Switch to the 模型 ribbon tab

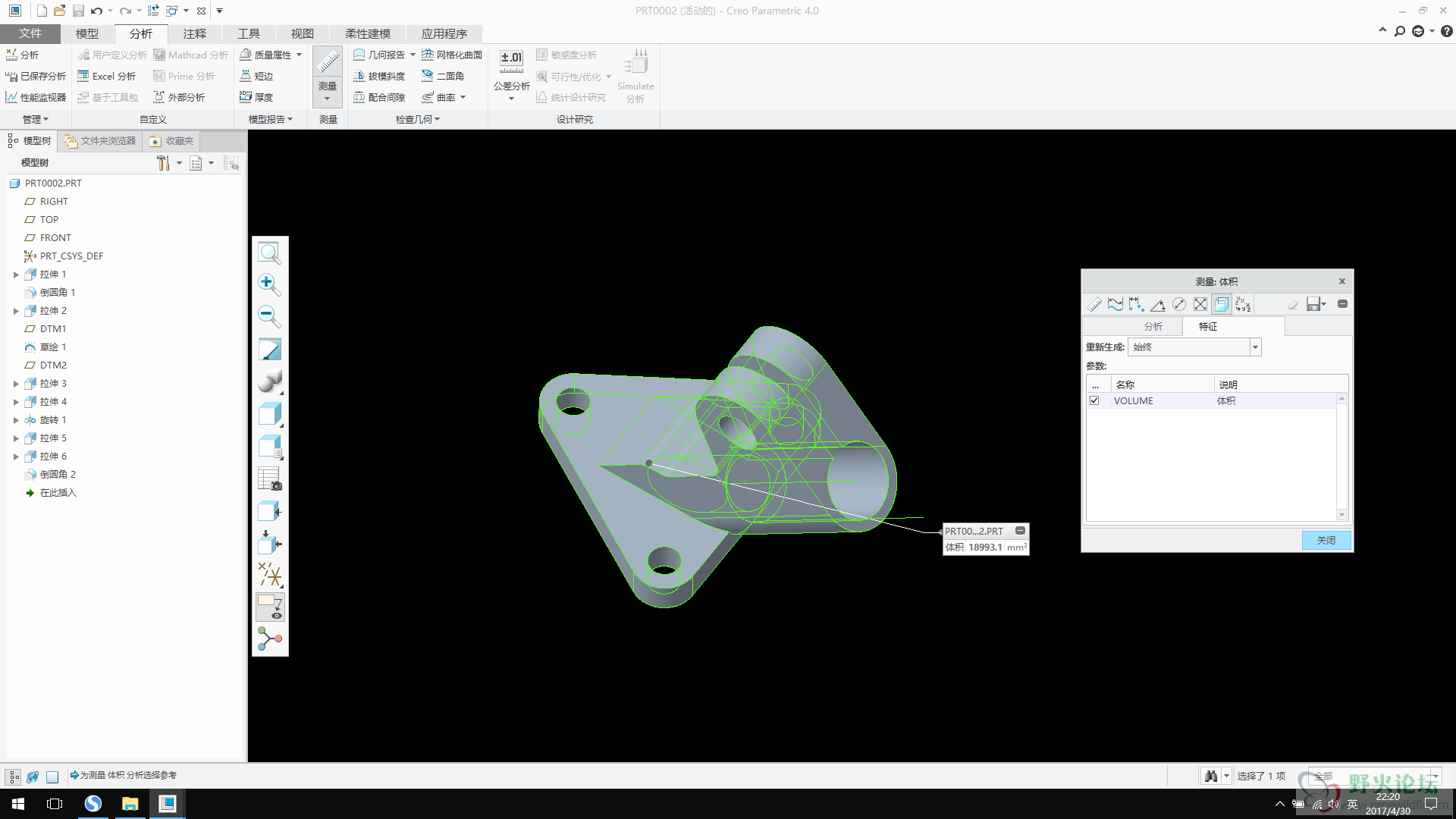86,33
